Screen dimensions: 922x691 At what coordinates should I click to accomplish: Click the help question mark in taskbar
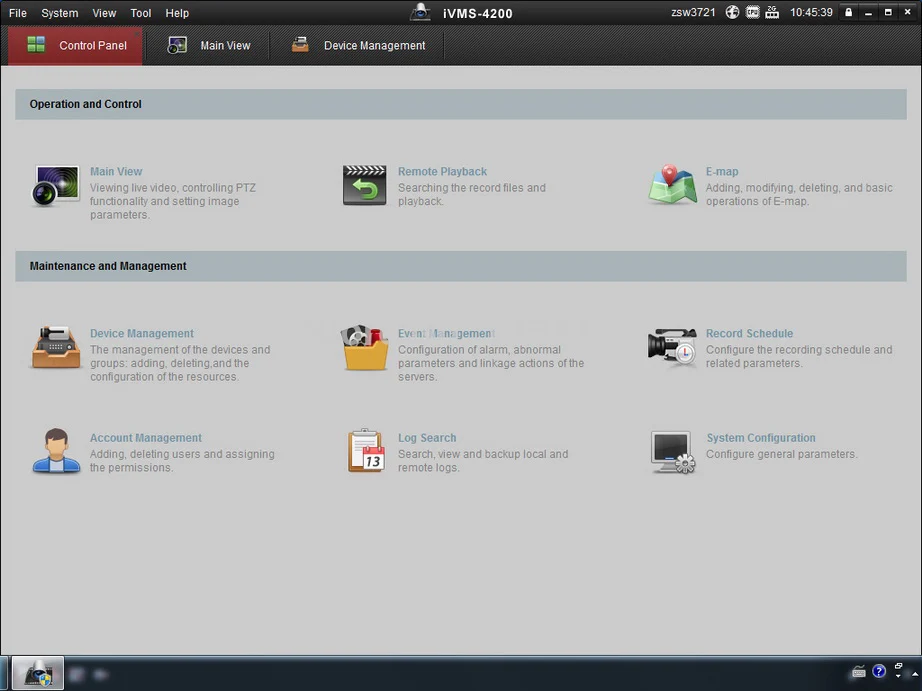coord(879,671)
